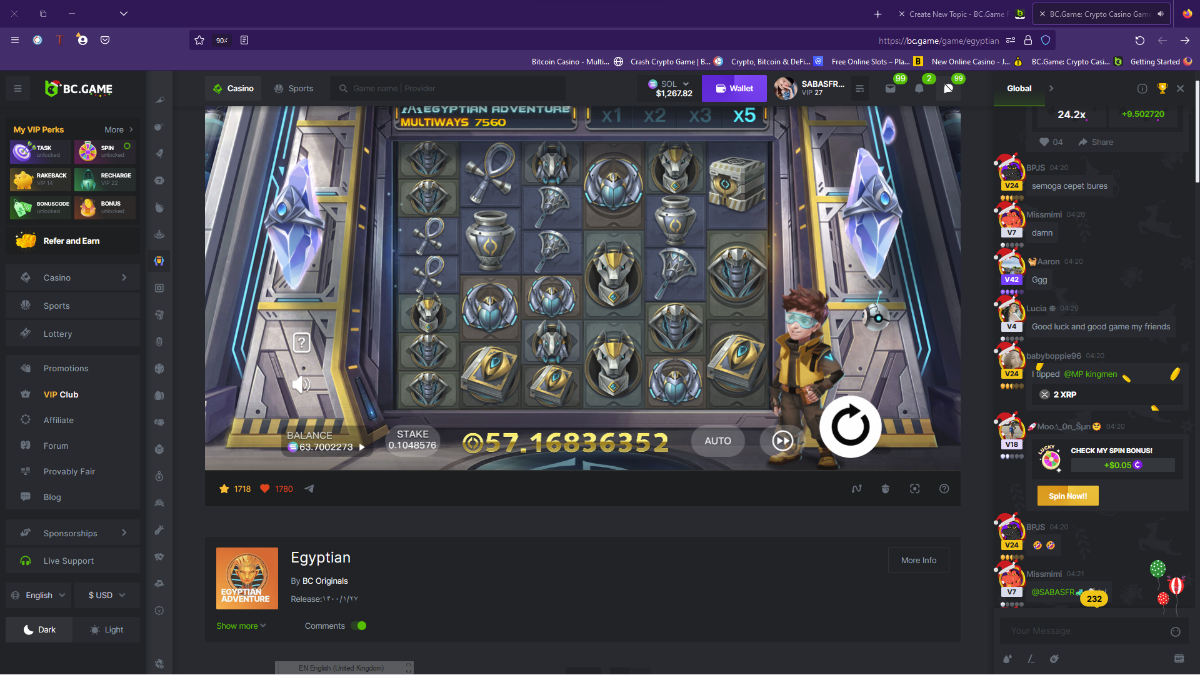Spin the slot reels with the round arrow button

[x=850, y=427]
